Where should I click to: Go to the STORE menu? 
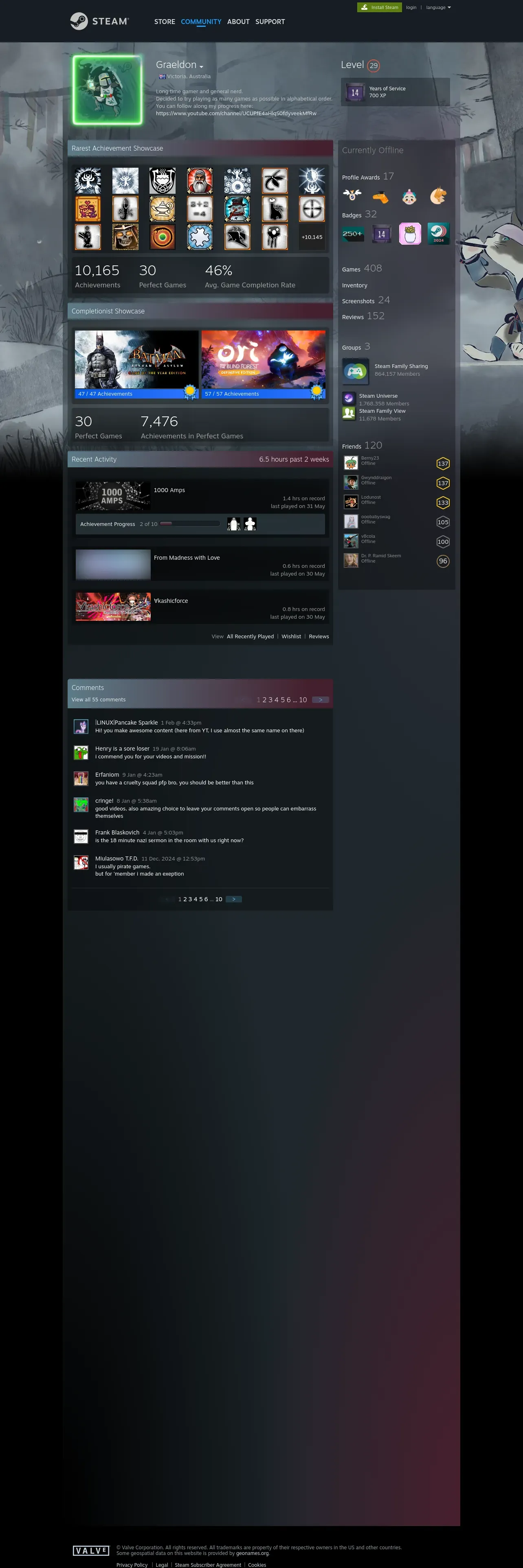[x=165, y=21]
